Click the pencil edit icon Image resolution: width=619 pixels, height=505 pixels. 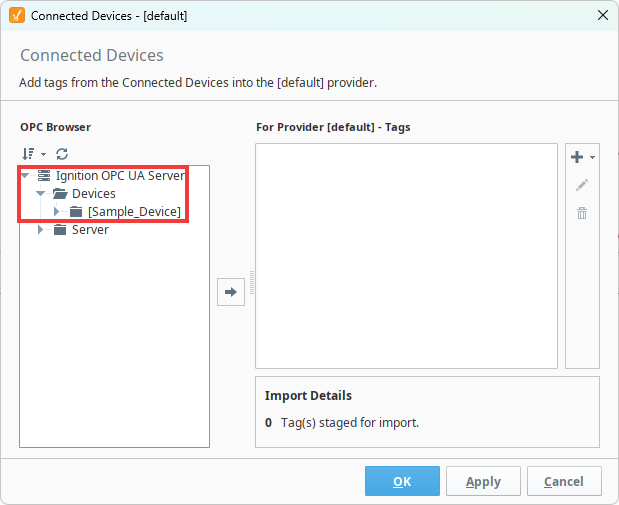point(582,185)
